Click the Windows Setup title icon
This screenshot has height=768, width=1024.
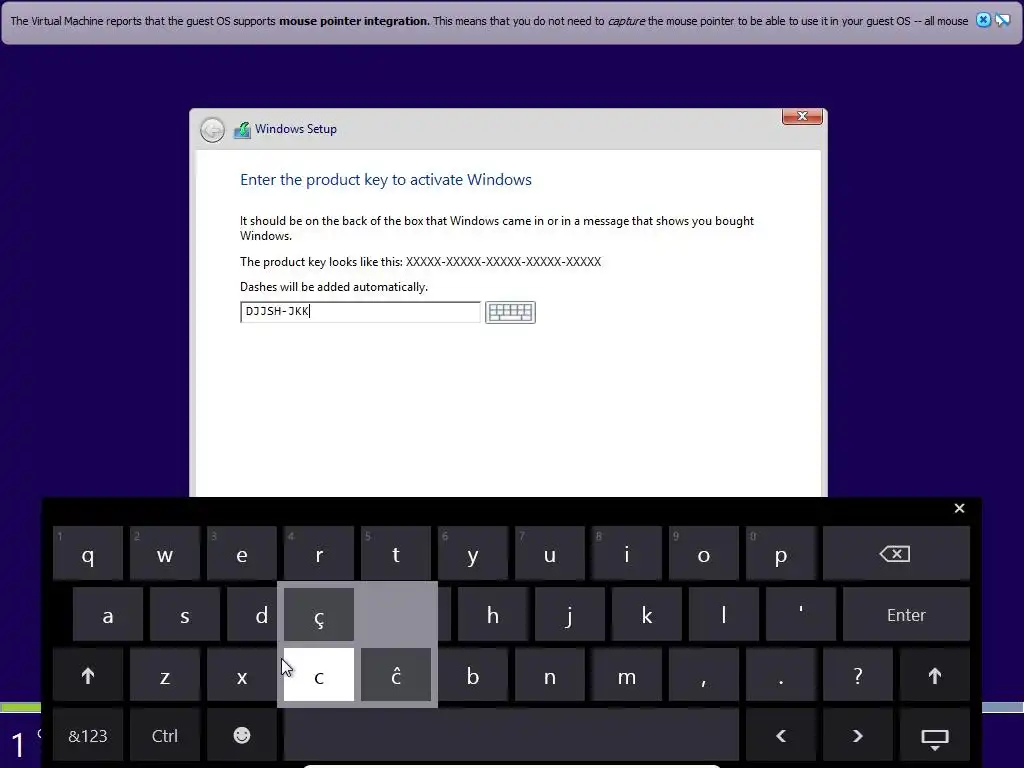coord(242,129)
